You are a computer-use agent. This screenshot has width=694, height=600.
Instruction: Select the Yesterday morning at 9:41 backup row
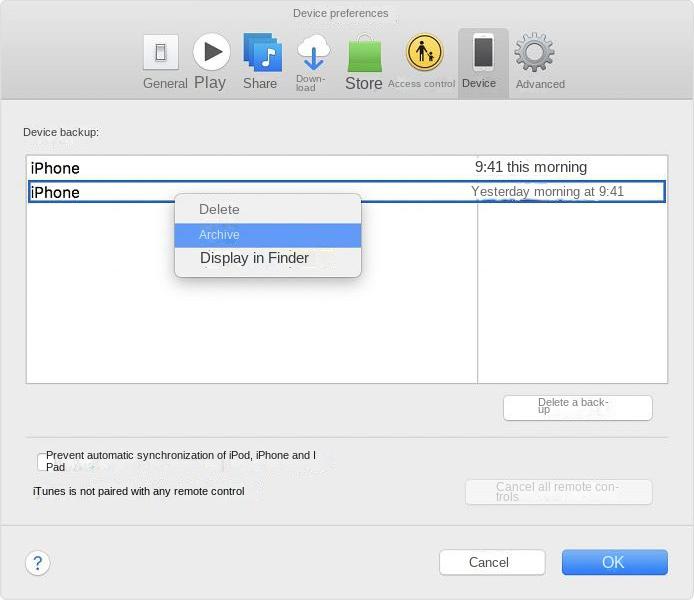[547, 192]
